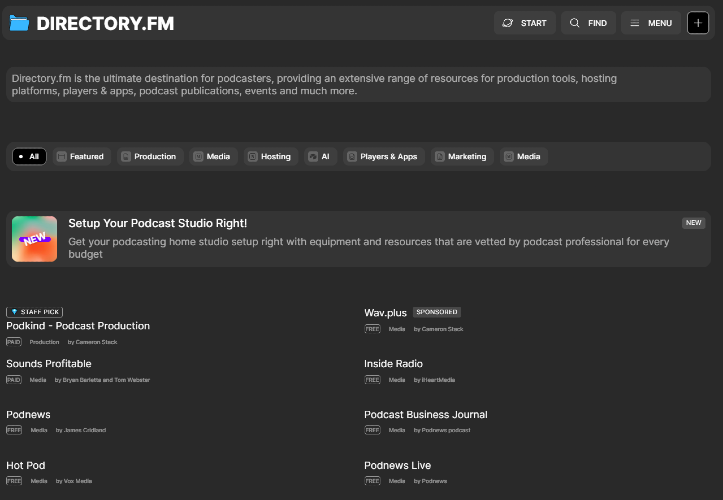Click Production category under Podkind
This screenshot has height=500, width=723.
[44, 342]
